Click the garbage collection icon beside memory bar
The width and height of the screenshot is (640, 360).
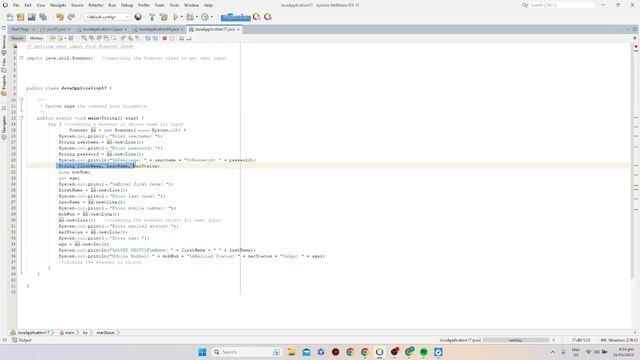point(257,17)
